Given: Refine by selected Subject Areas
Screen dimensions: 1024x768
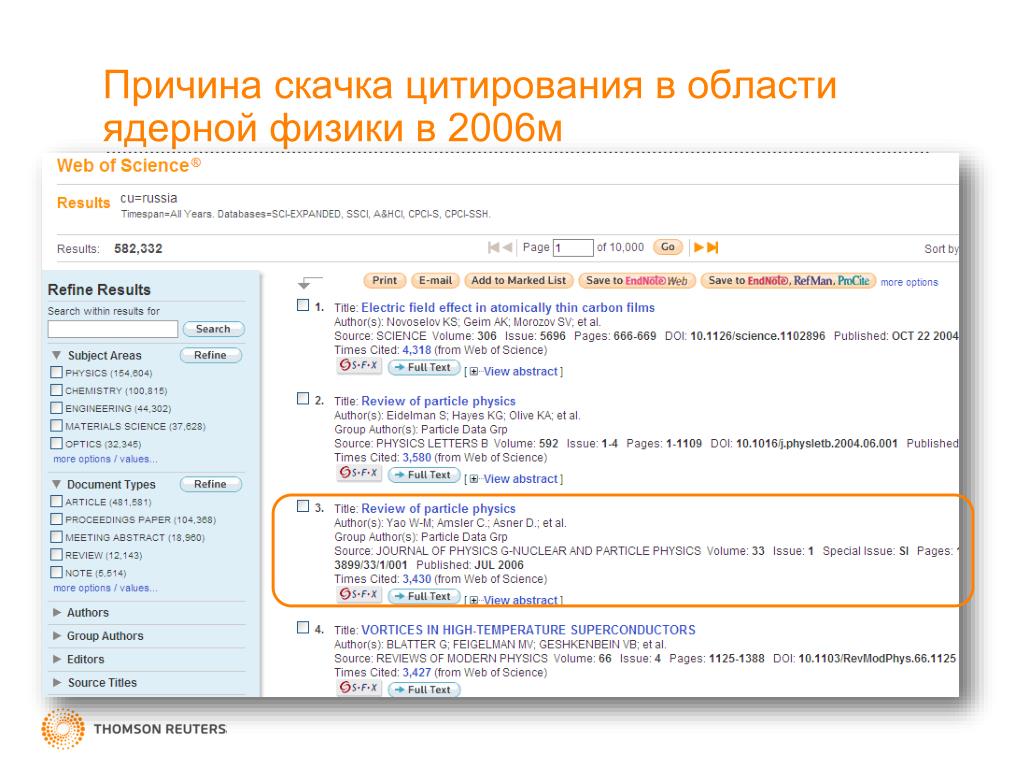Looking at the screenshot, I should 210,355.
